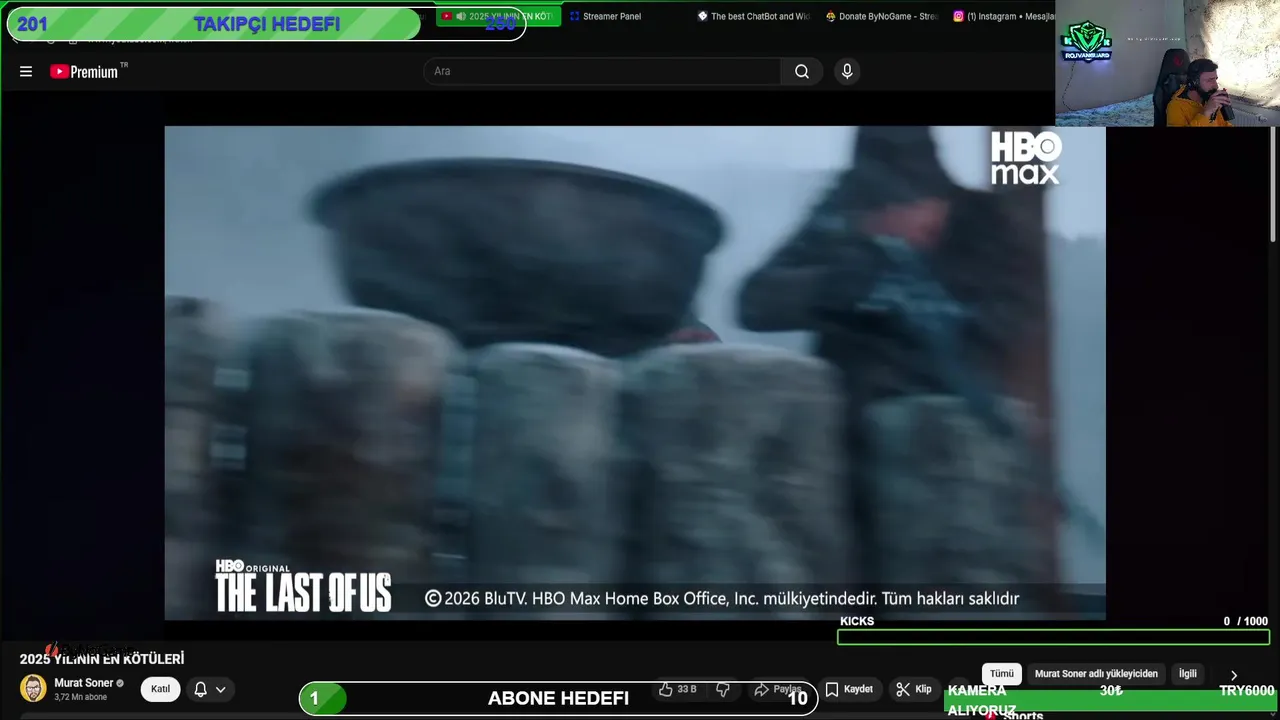Click the 'Paylaş' share button
This screenshot has width=1280, height=720.
(778, 689)
